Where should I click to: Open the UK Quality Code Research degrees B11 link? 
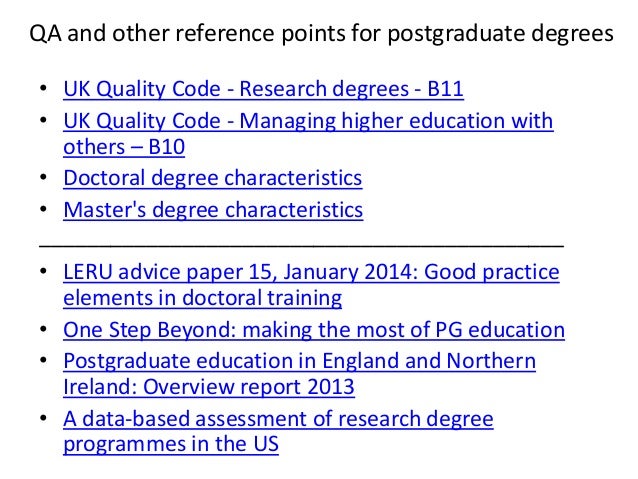pos(263,92)
